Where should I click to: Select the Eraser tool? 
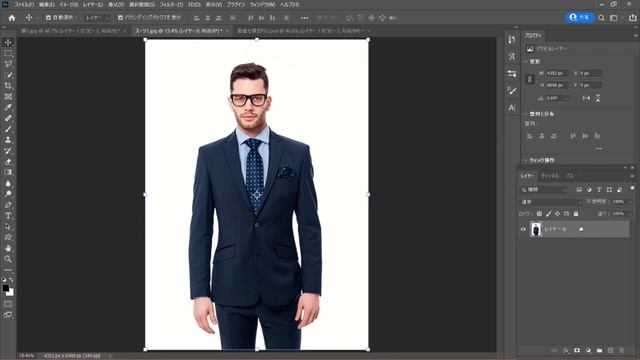pyautogui.click(x=8, y=161)
